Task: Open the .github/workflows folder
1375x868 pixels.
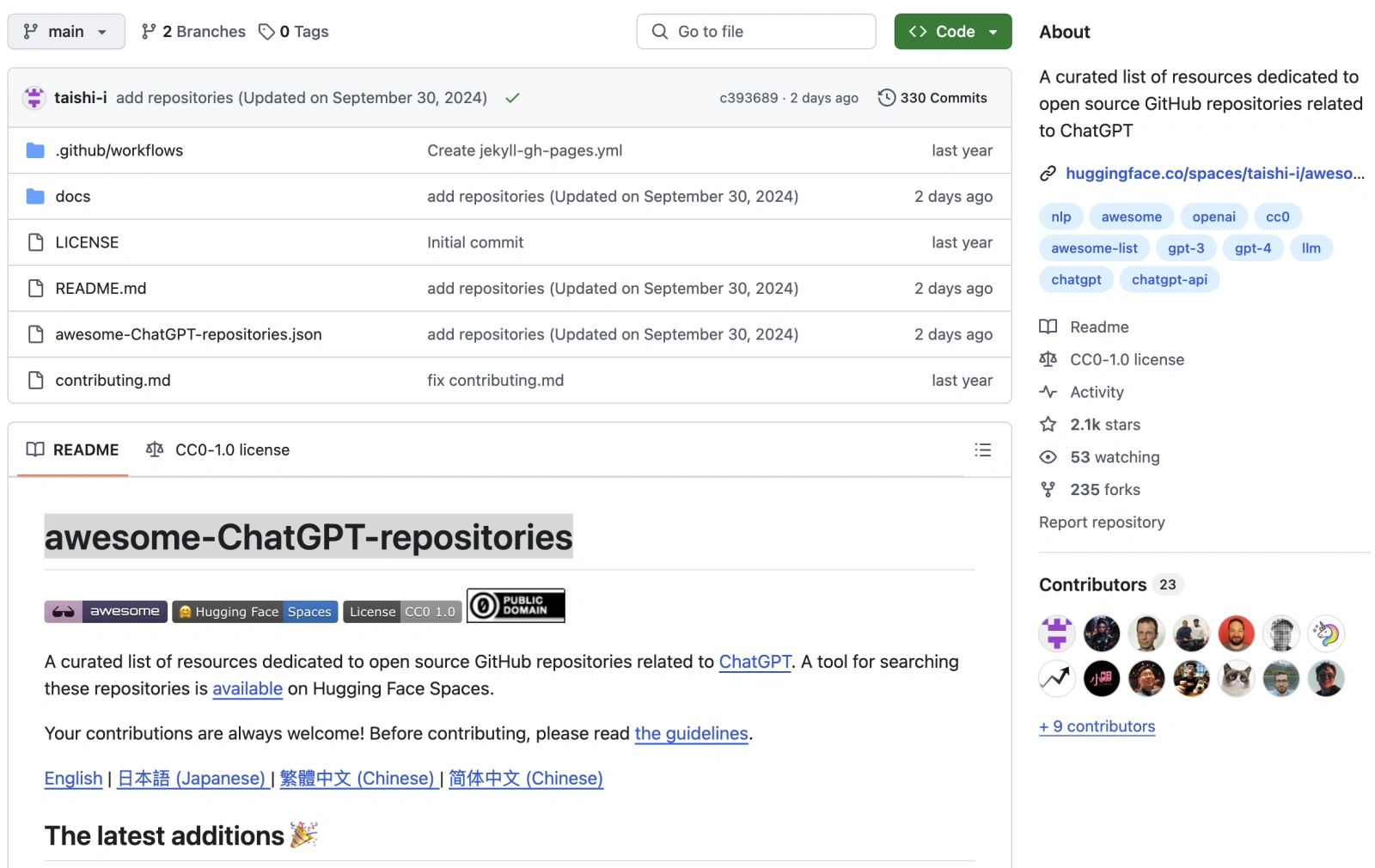Action: [119, 150]
